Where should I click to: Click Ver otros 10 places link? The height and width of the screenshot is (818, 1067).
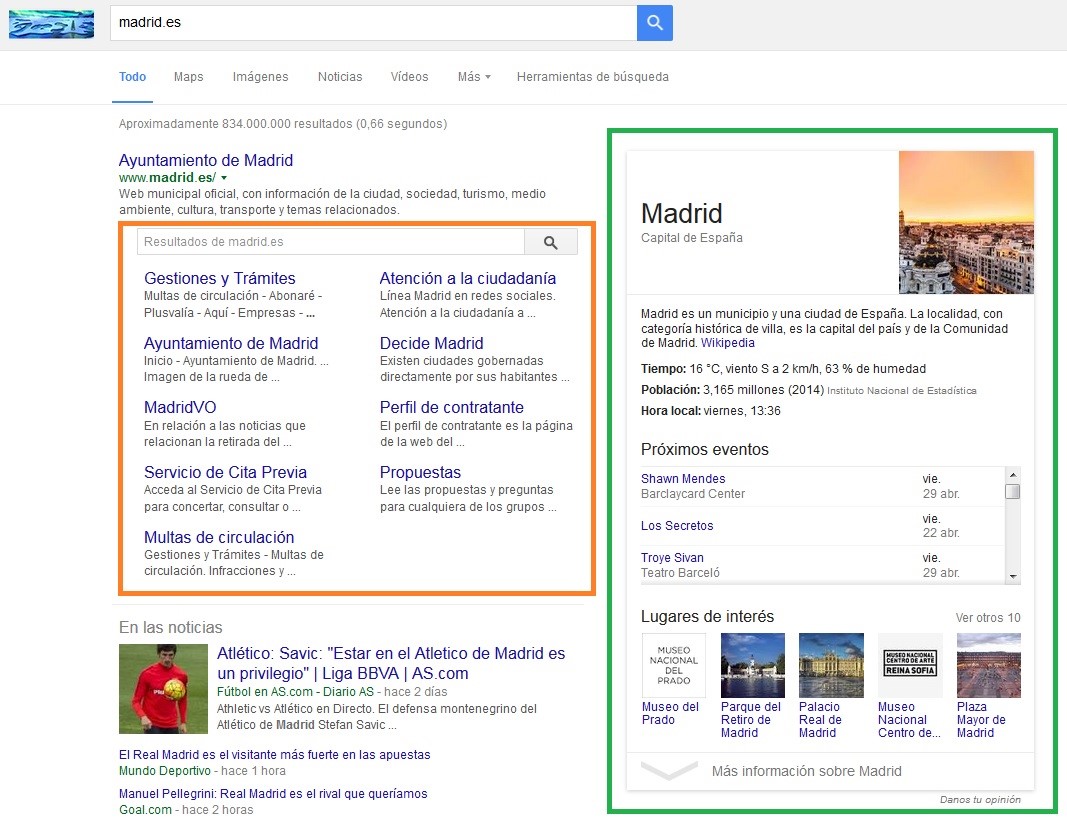tap(988, 617)
